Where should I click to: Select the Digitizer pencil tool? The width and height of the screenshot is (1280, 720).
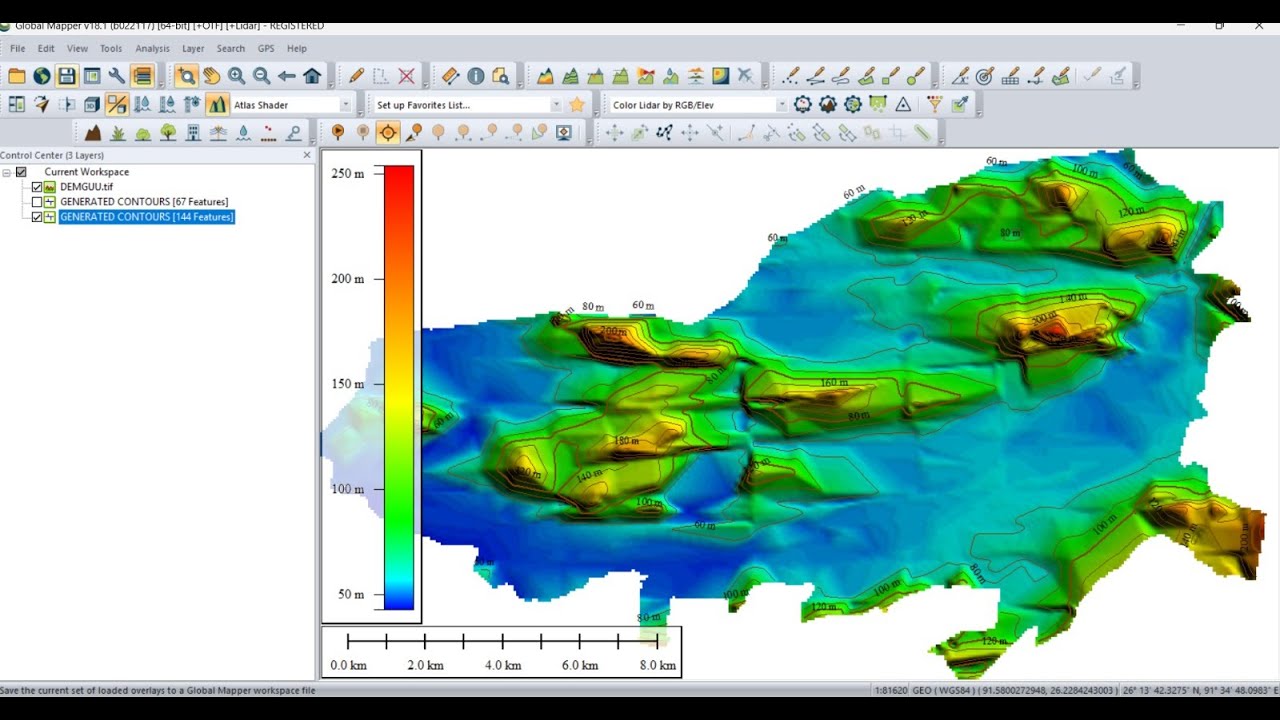pos(356,76)
